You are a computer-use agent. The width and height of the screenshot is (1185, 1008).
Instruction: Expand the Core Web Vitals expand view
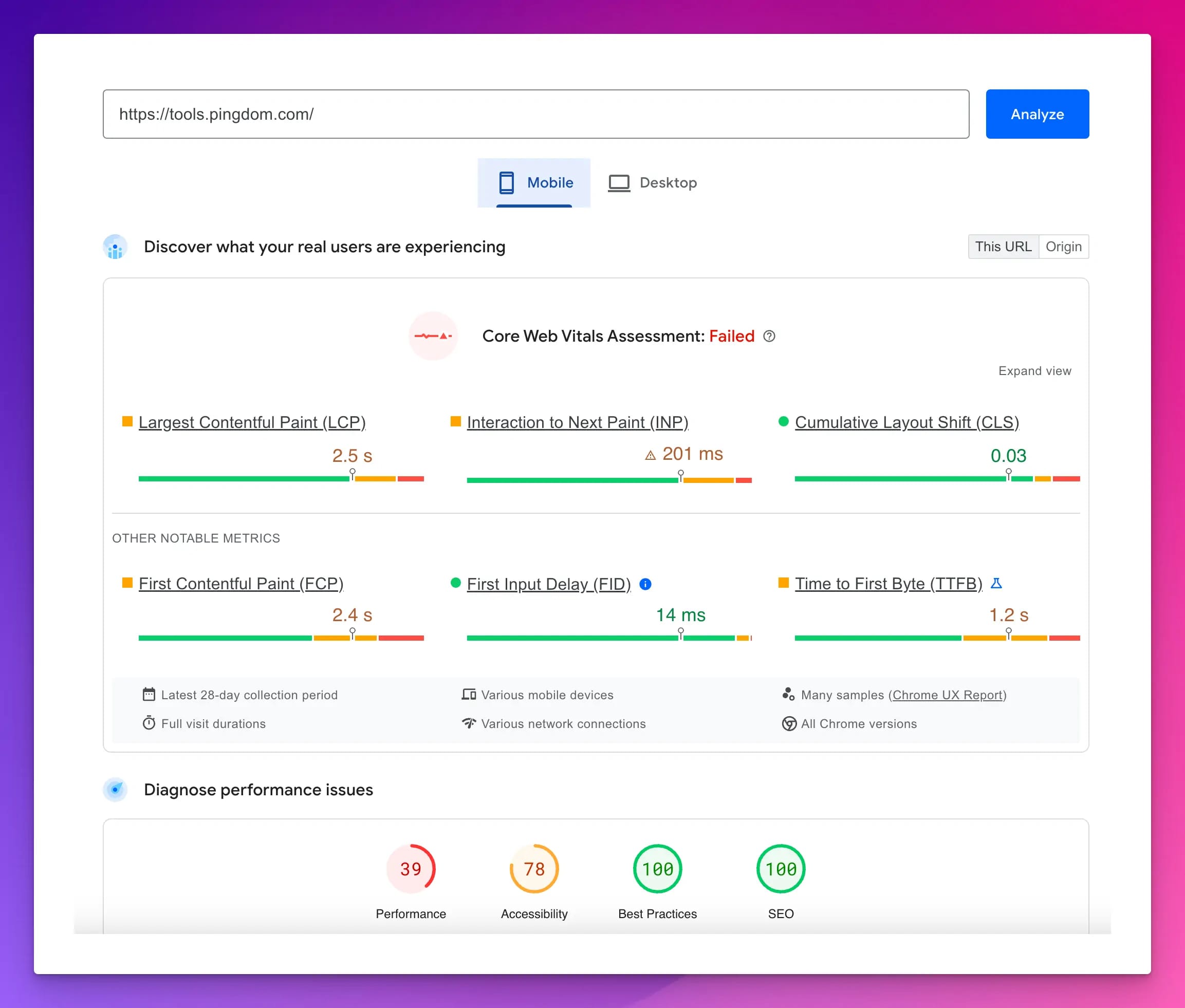tap(1034, 370)
